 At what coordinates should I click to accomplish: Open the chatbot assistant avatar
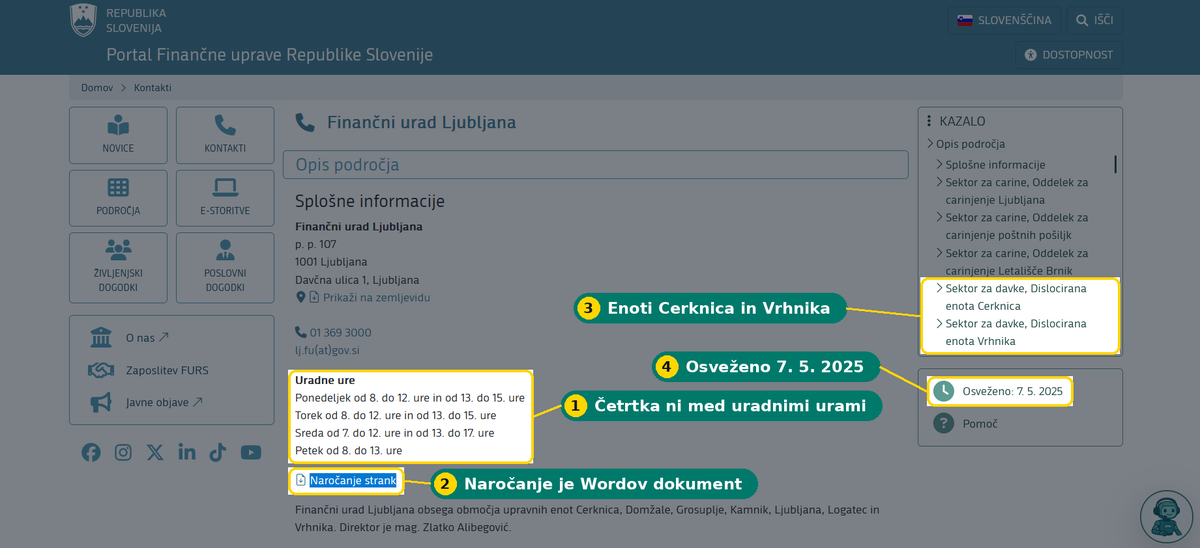coord(1167,516)
